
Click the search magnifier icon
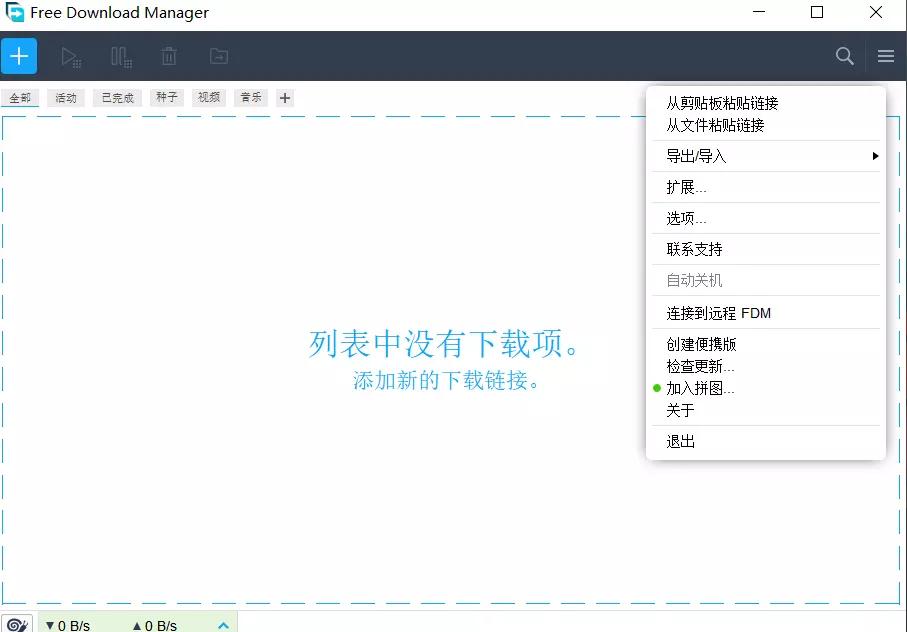(844, 56)
